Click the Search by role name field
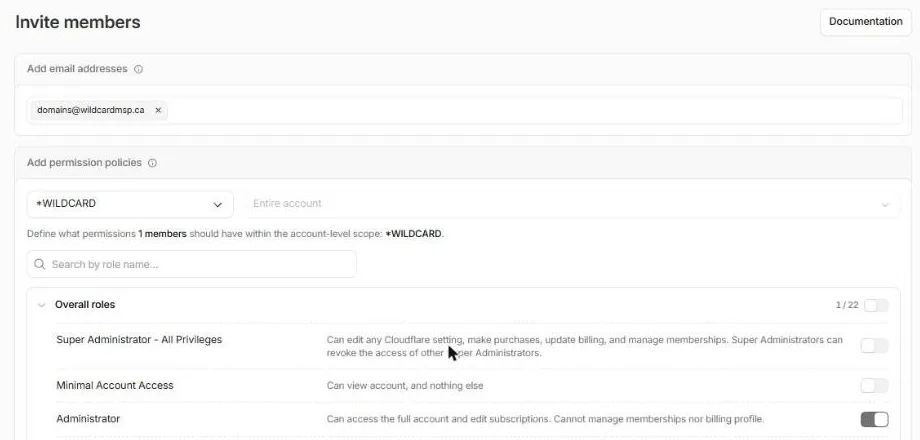Viewport: 920px width, 440px height. click(192, 264)
